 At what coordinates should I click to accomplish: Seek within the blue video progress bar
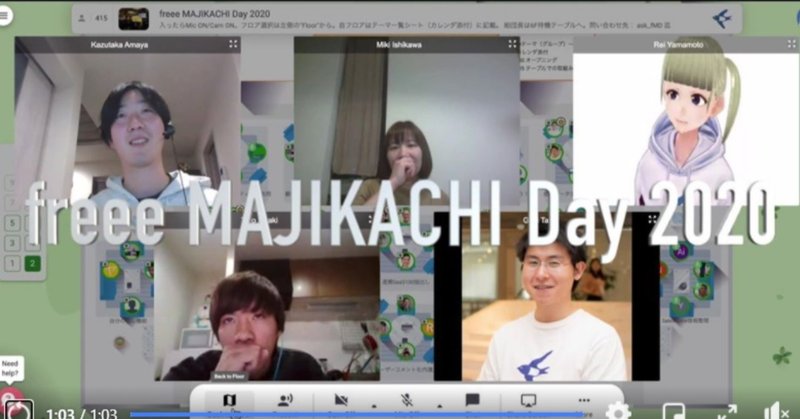tap(357, 414)
